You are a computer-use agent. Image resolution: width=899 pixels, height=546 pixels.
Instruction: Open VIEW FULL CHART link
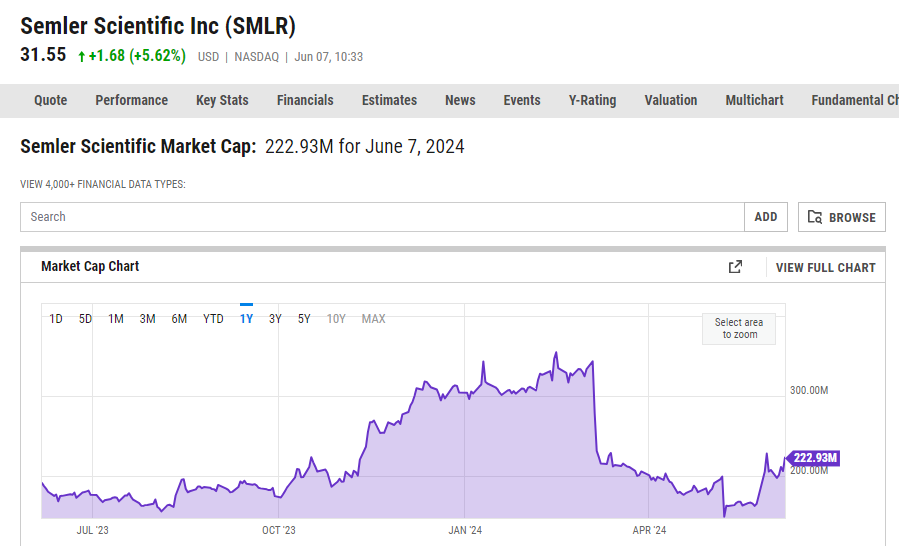click(x=826, y=268)
